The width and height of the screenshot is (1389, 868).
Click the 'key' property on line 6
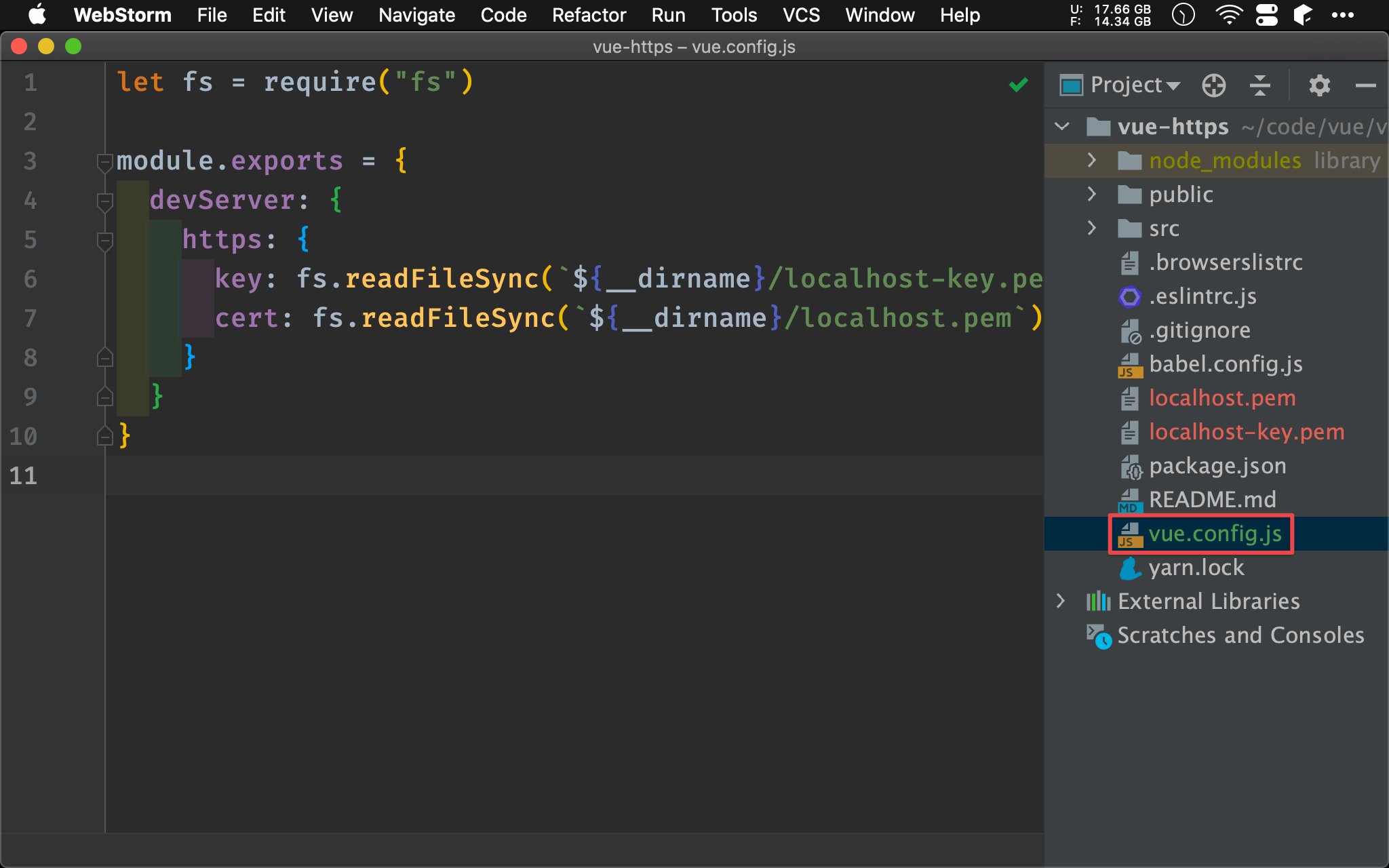click(239, 279)
